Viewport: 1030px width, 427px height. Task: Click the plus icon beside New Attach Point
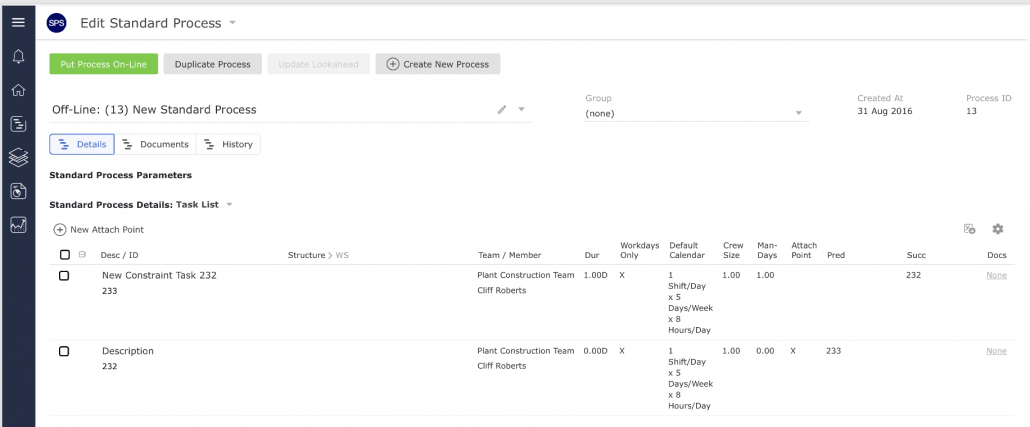click(x=60, y=230)
